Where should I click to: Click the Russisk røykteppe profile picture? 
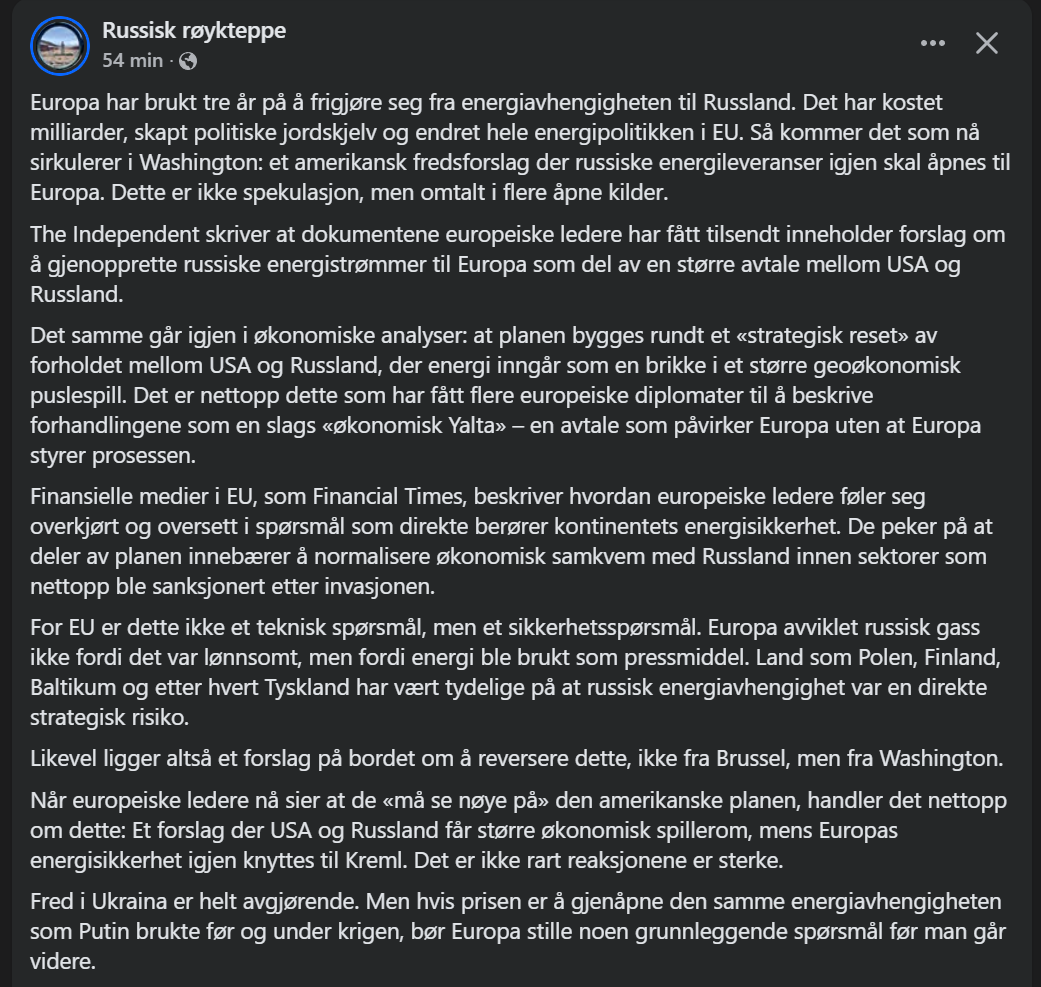coord(61,45)
